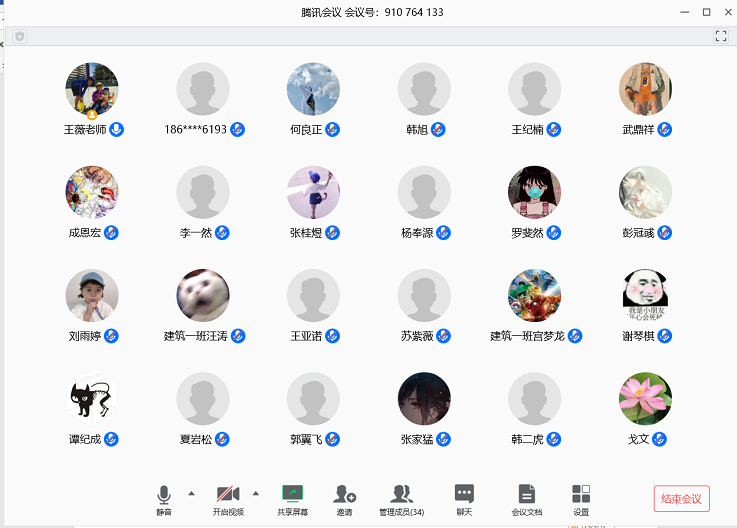This screenshot has width=737, height=528.
Task: Toggle the microphone icon beside 王薇老师
Action: 117,130
